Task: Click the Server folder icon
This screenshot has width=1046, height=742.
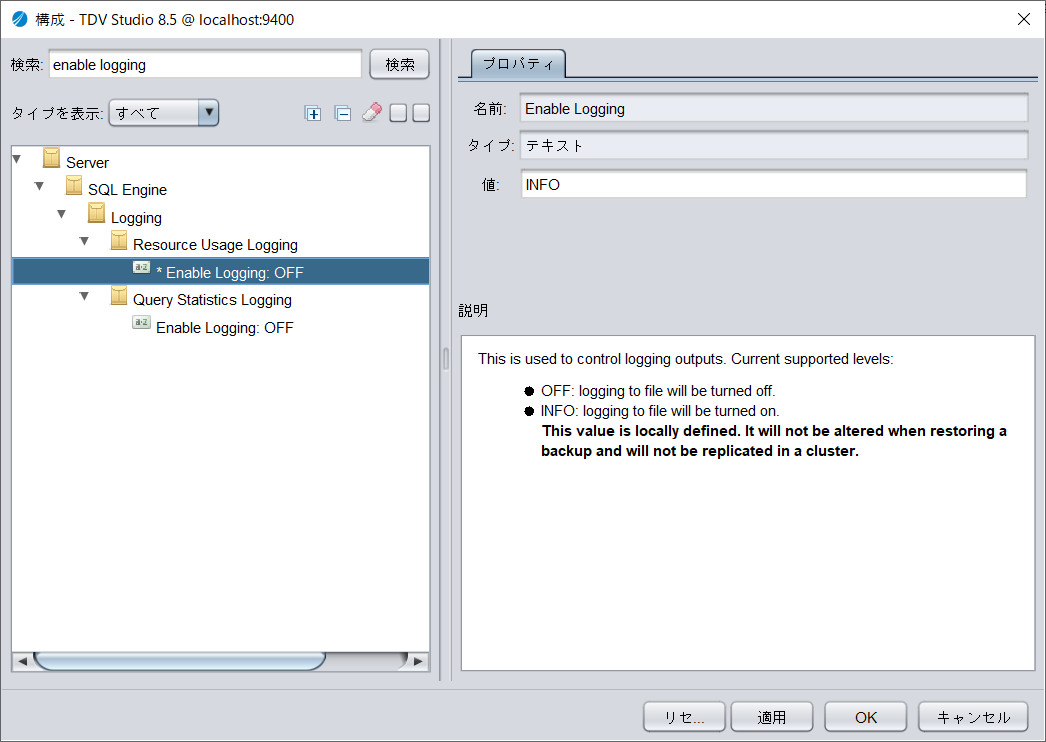Action: [x=51, y=158]
